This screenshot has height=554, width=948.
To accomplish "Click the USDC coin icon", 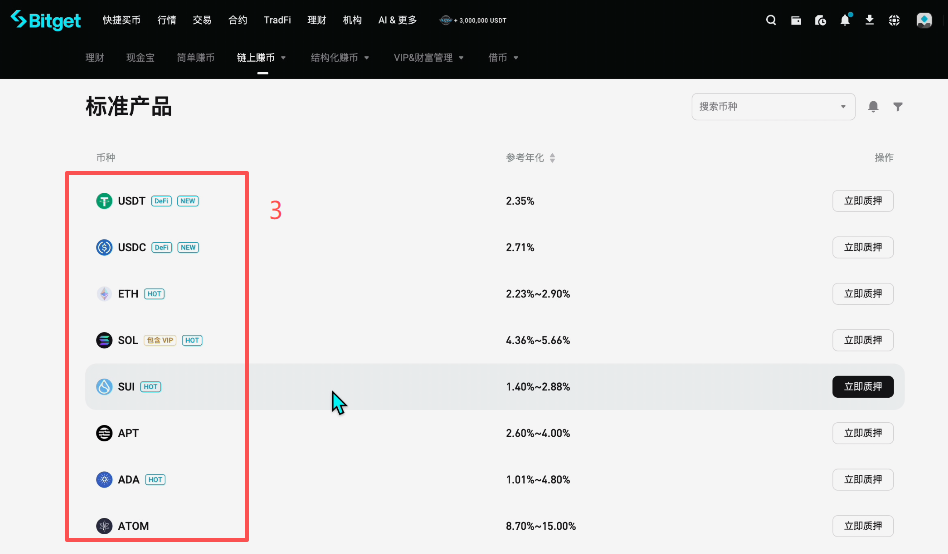I will (104, 247).
